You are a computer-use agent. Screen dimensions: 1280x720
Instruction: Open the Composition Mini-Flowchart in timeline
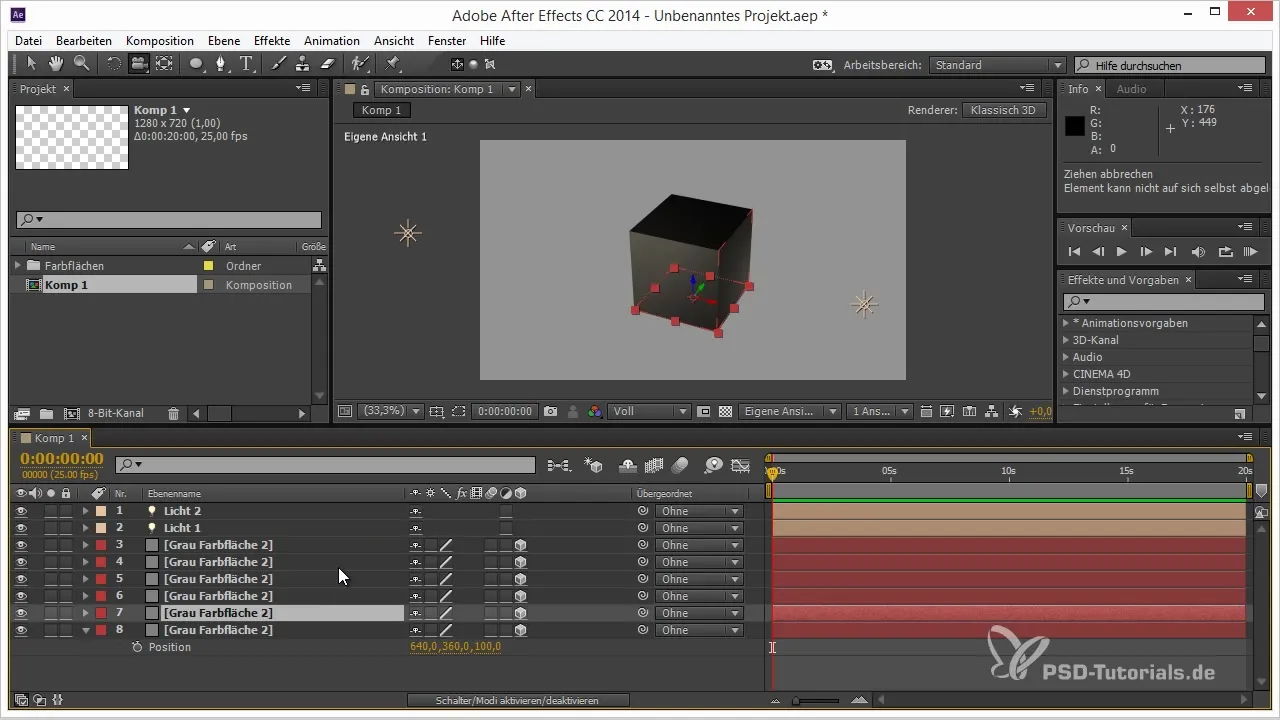click(559, 465)
